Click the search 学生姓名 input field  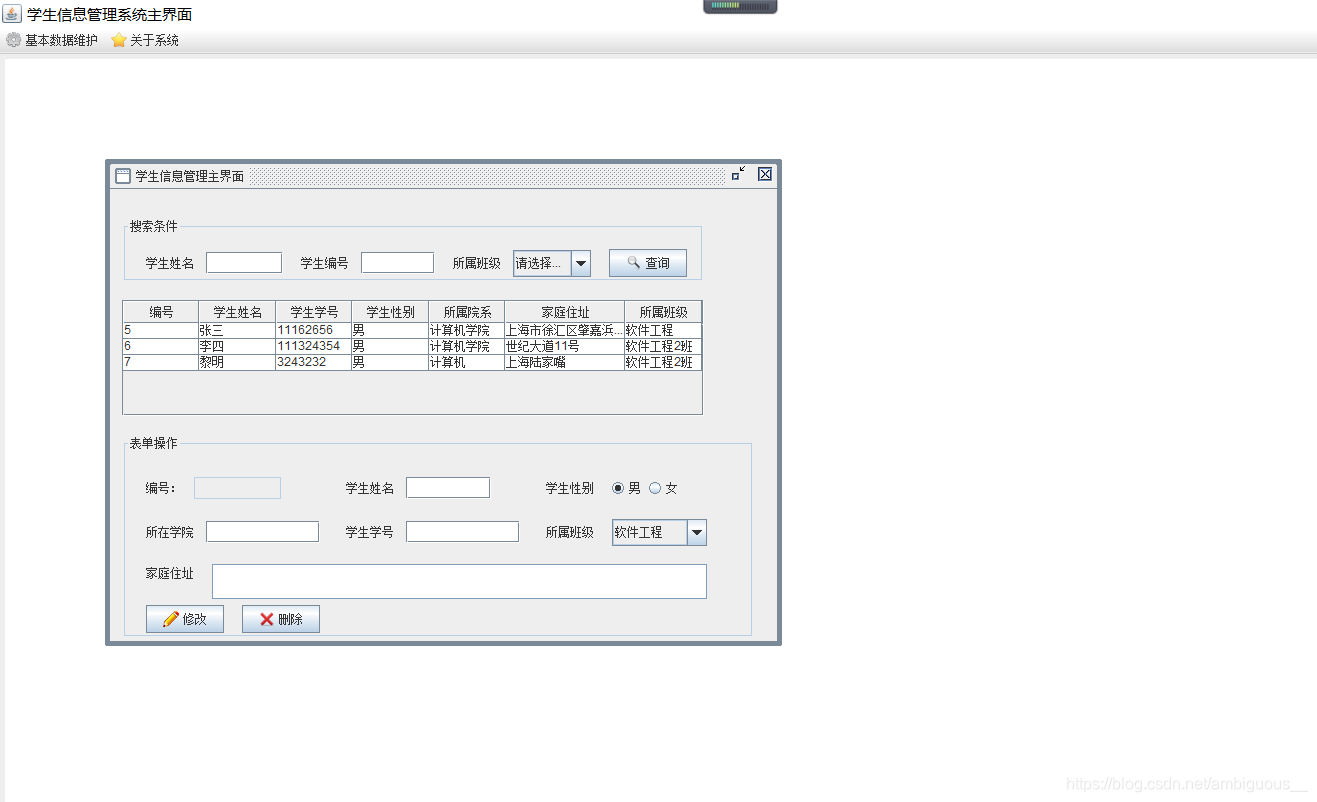pyautogui.click(x=244, y=262)
